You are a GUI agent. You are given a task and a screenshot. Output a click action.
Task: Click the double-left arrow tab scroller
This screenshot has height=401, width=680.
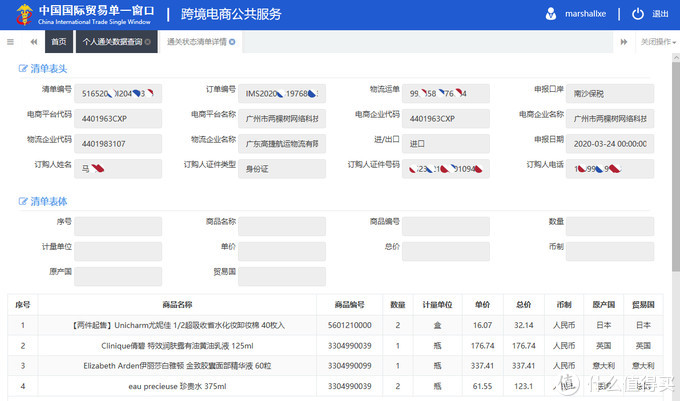click(34, 42)
